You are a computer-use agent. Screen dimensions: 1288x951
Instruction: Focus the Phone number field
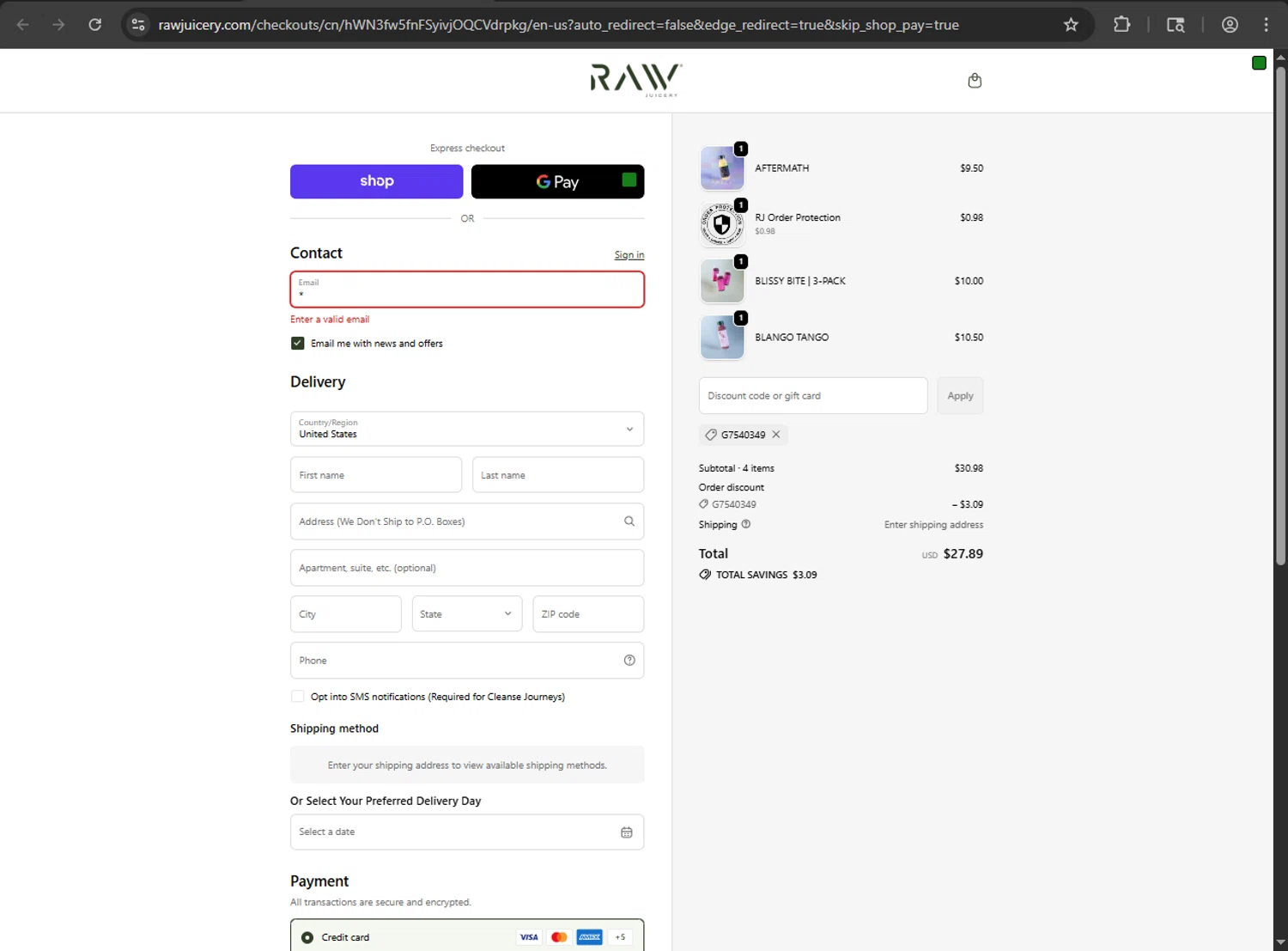(467, 661)
